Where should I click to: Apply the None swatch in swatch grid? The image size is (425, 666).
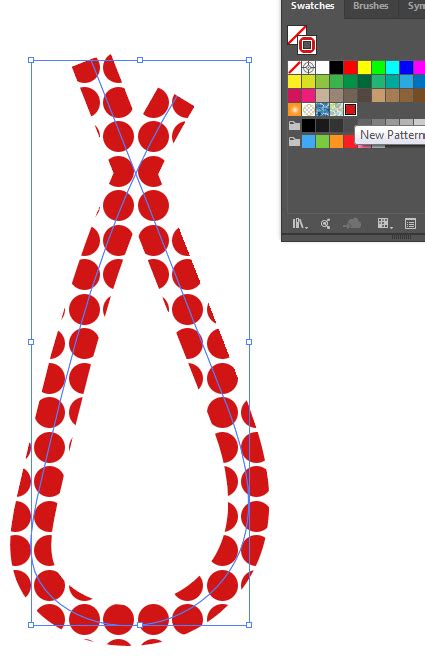[294, 68]
